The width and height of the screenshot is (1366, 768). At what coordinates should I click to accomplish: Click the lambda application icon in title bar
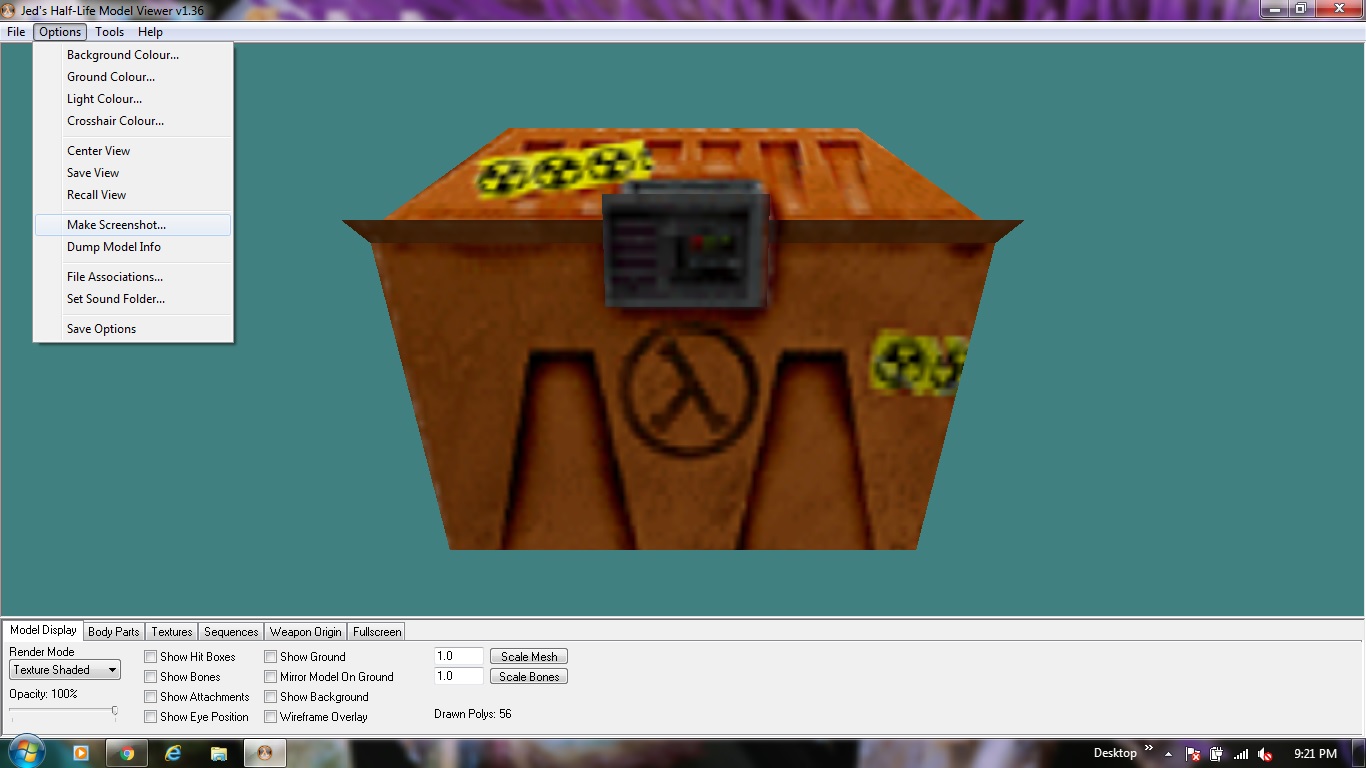coord(9,9)
